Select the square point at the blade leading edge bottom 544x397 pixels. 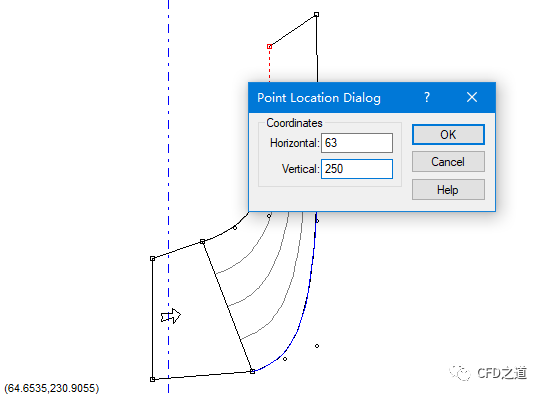tap(253, 372)
